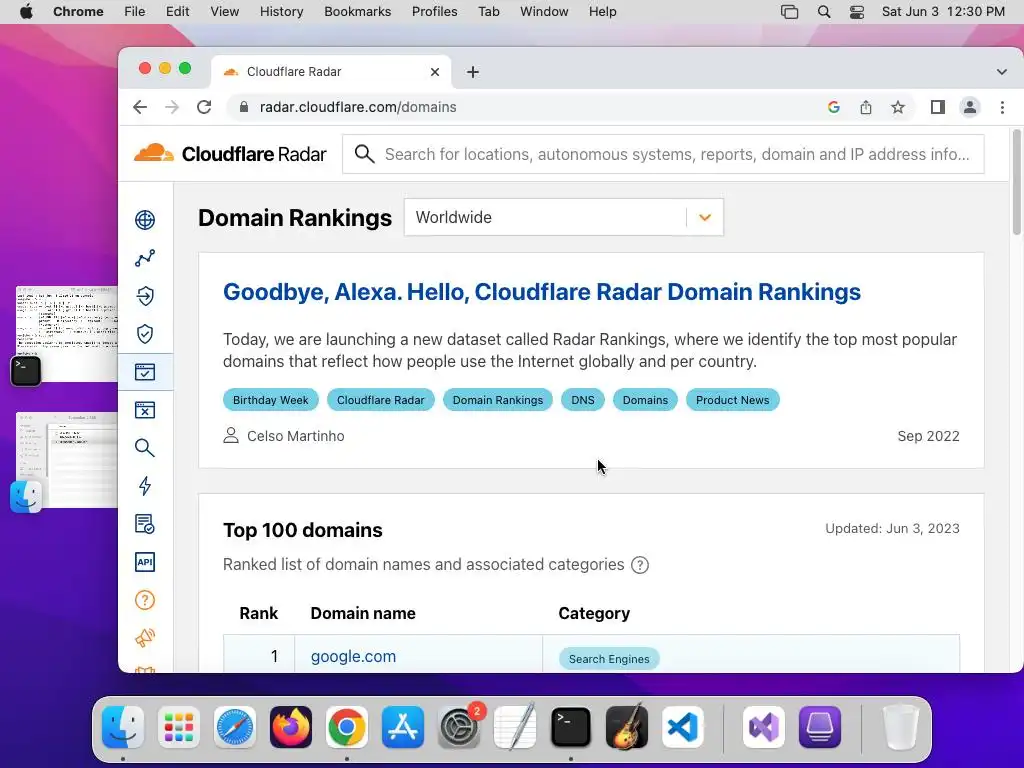Image resolution: width=1024 pixels, height=768 pixels.
Task: Click the Cloudflare Radar tag
Action: point(381,400)
